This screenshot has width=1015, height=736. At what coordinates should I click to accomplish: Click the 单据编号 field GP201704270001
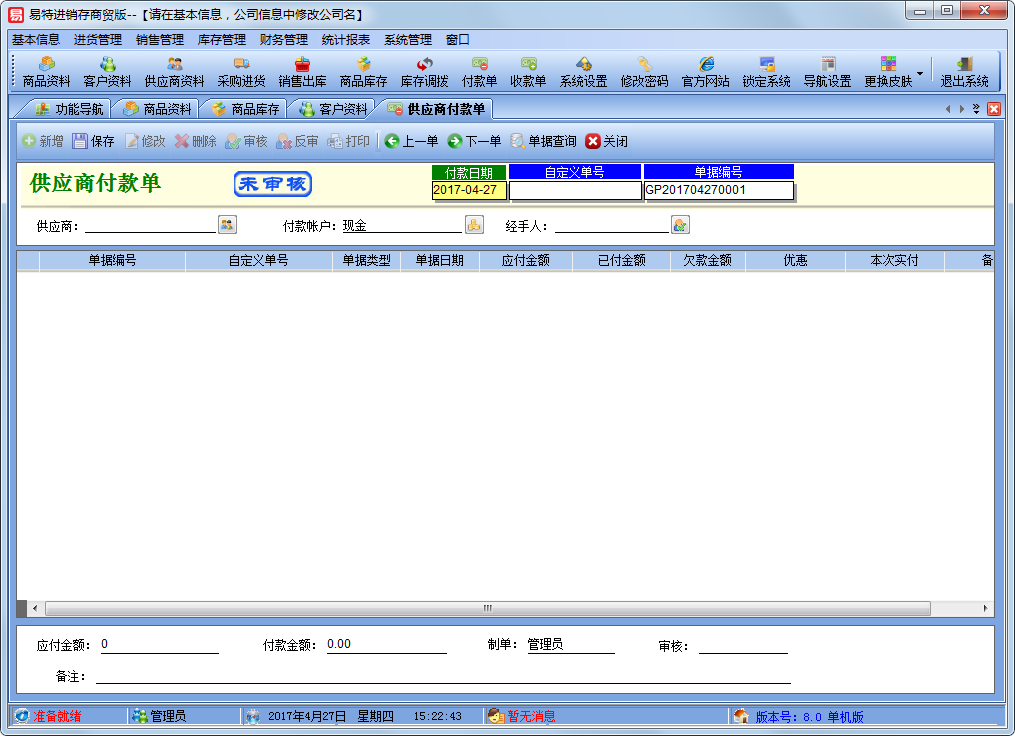(x=719, y=190)
